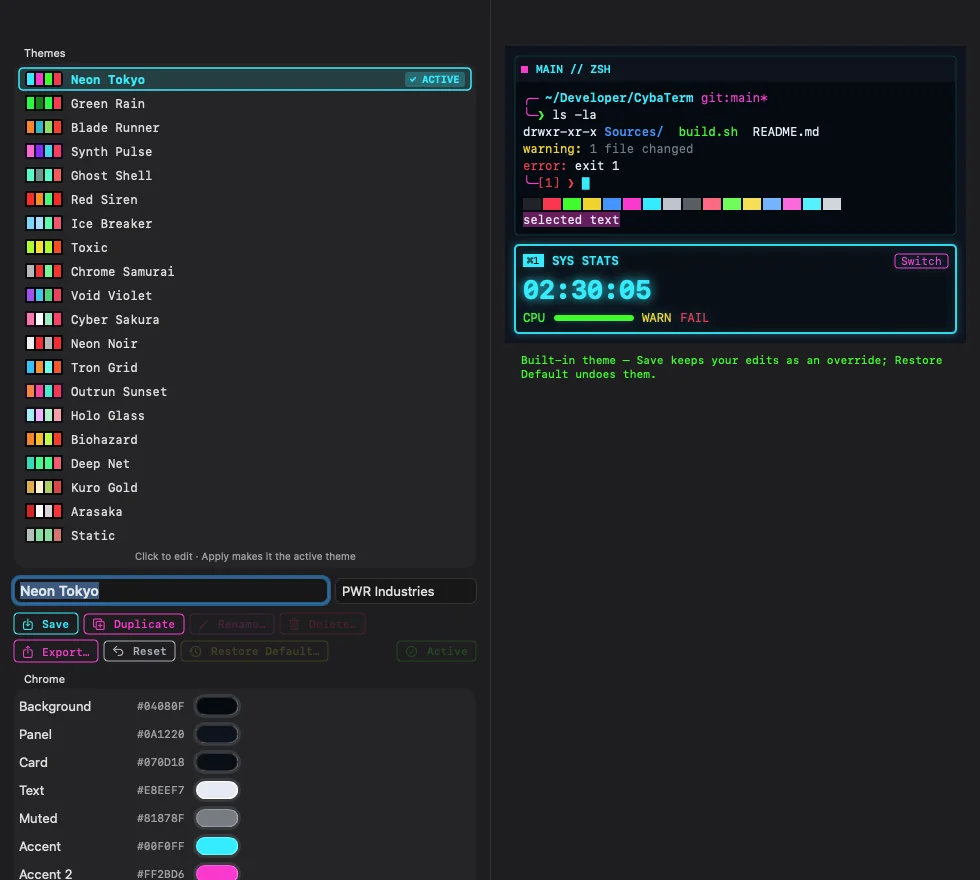The width and height of the screenshot is (980, 880).
Task: Click the Accent hex value #00F0FF
Action: tap(161, 846)
